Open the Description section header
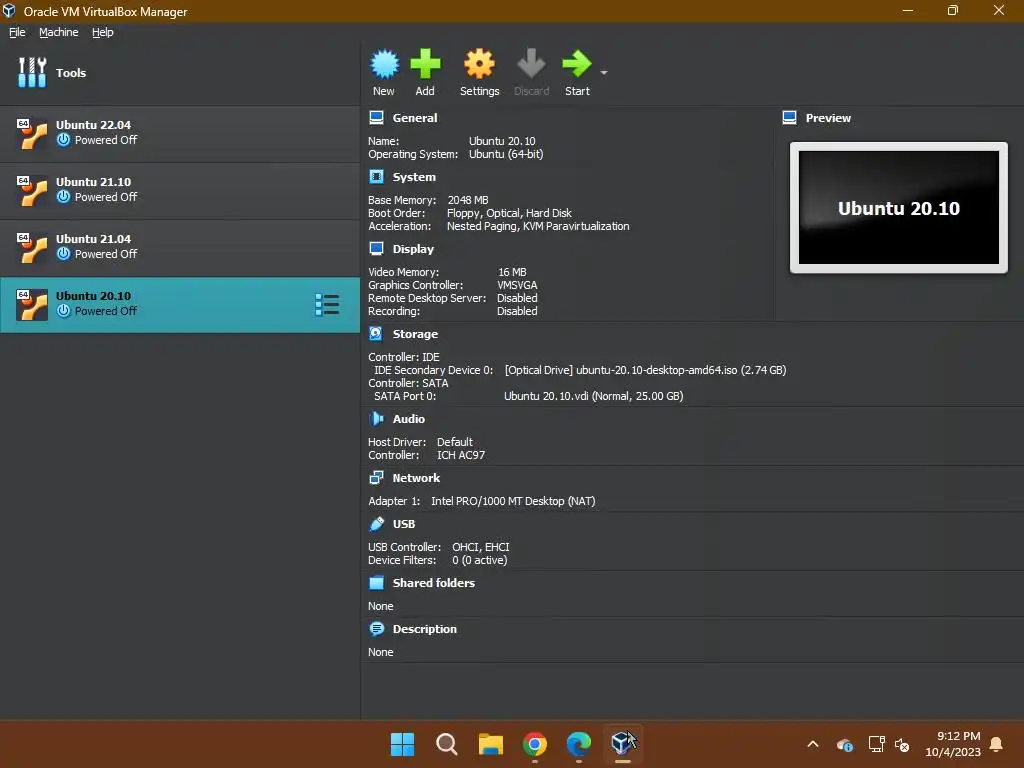Image resolution: width=1024 pixels, height=768 pixels. [x=424, y=629]
